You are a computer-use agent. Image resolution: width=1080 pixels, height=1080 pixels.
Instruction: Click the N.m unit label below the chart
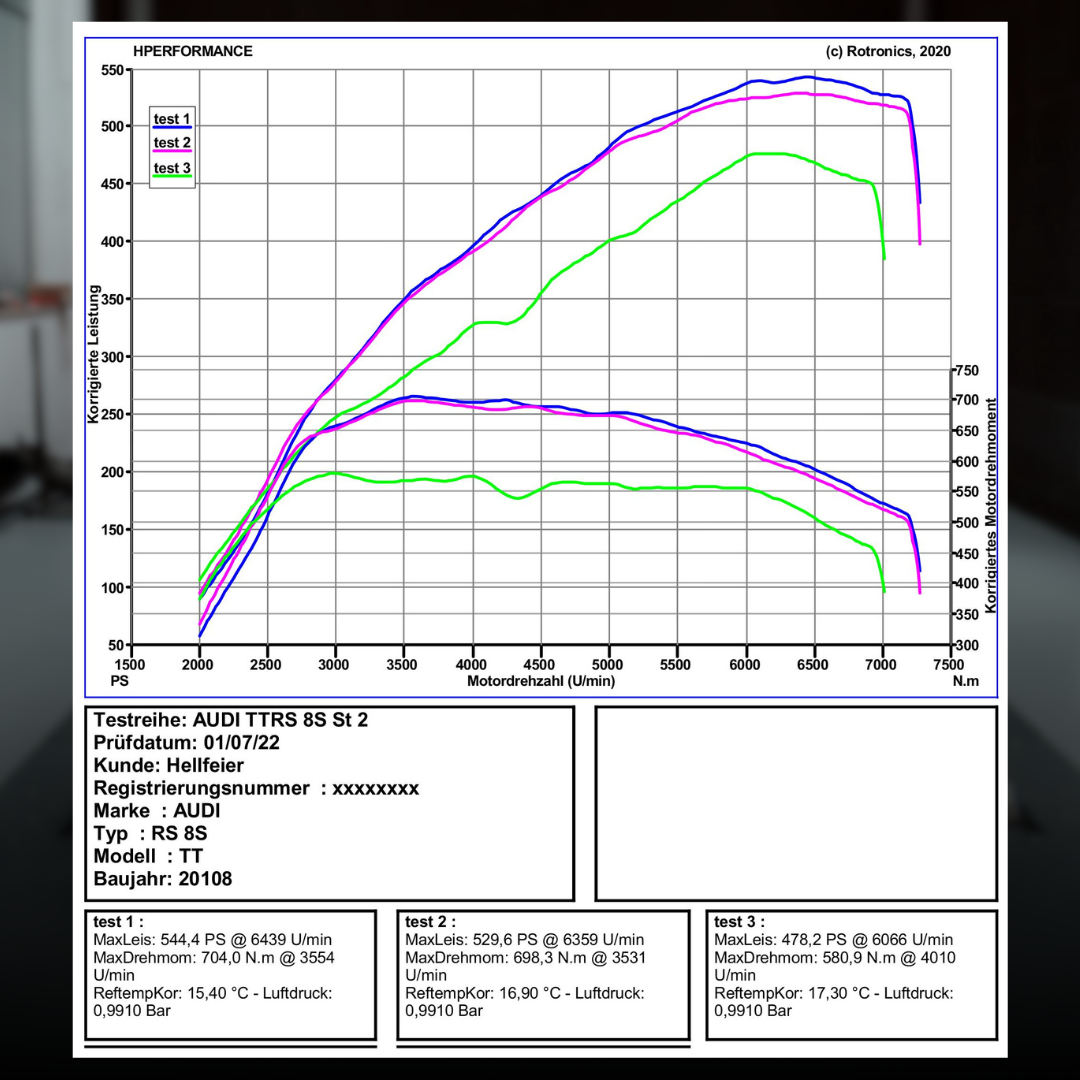pos(965,681)
